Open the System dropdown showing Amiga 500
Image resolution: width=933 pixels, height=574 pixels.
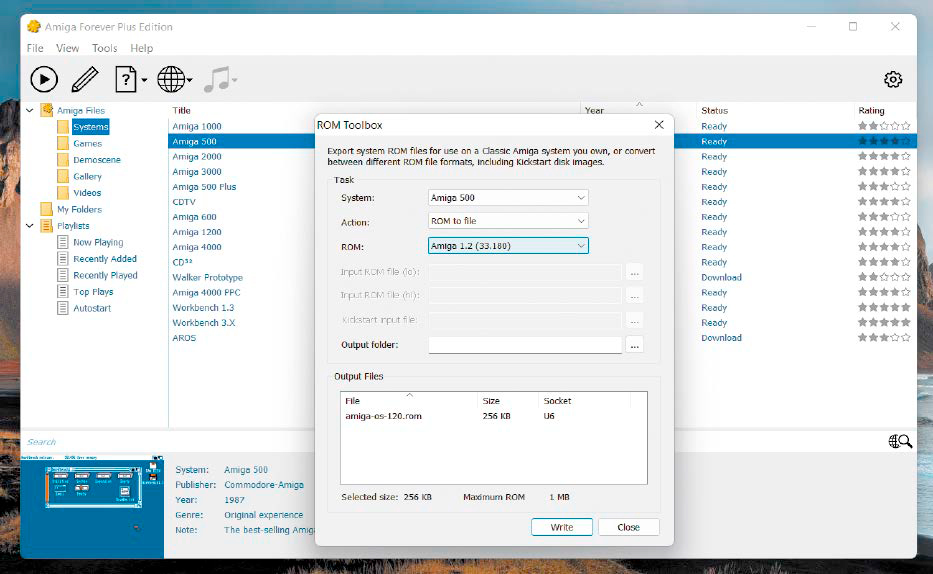508,197
